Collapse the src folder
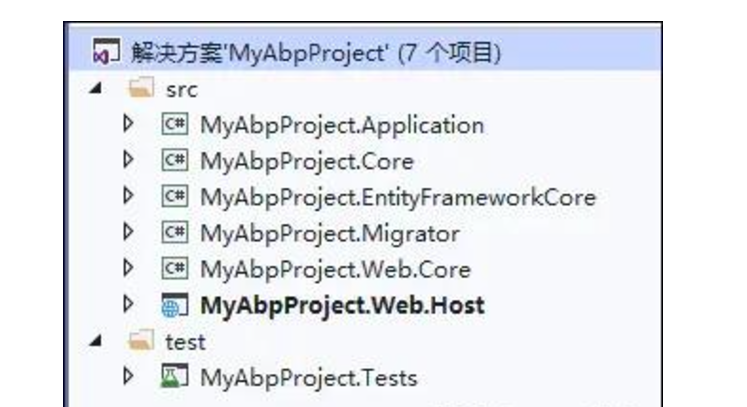747x407 pixels. pos(96,88)
